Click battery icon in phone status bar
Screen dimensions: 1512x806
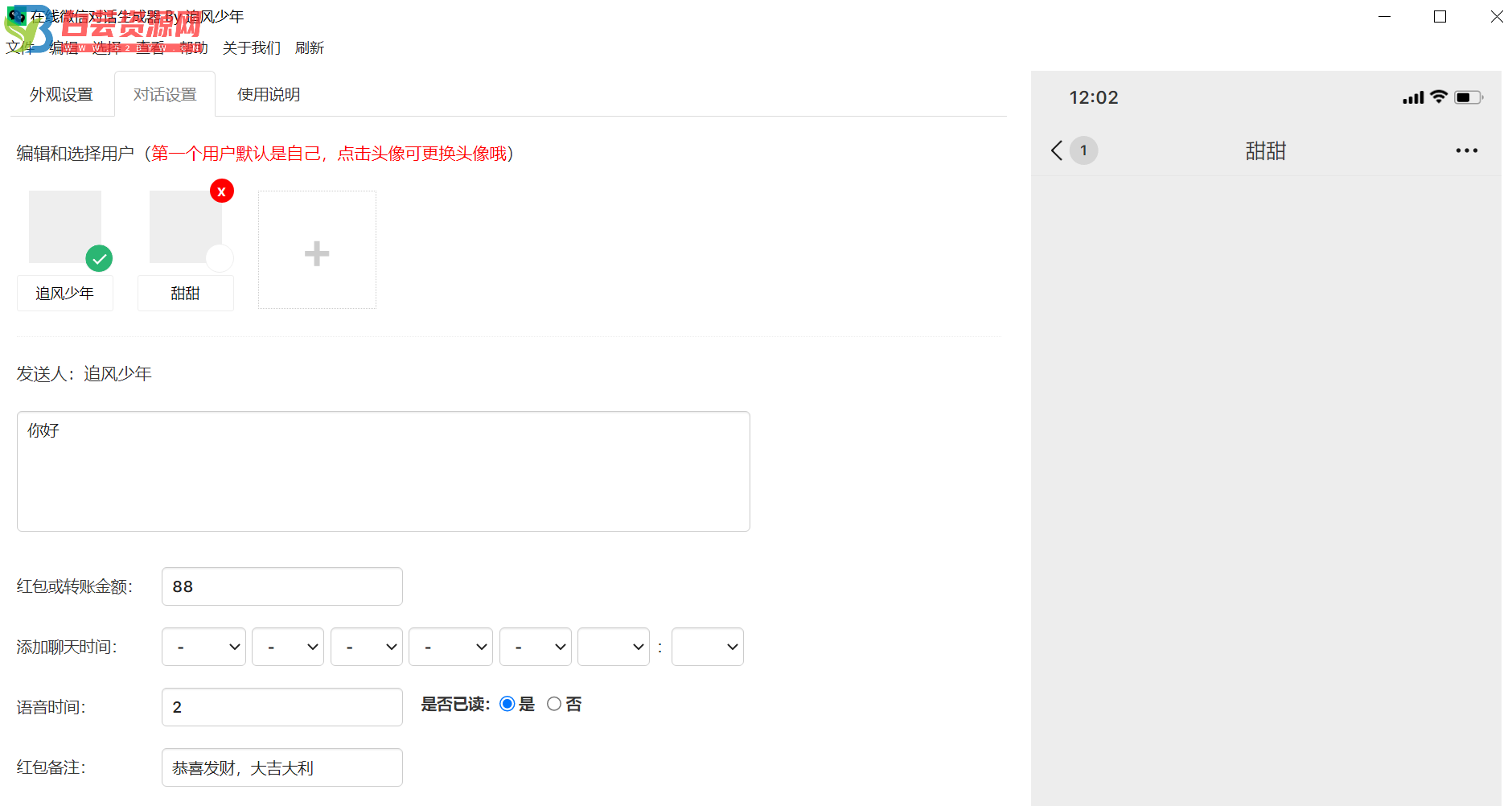1468,97
